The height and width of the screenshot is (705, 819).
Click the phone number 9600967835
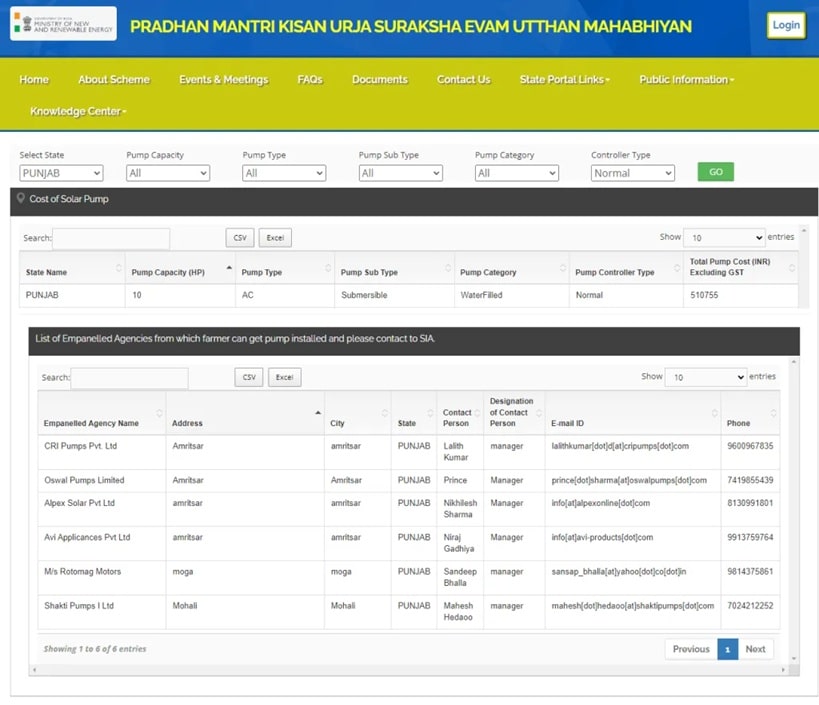tap(750, 446)
